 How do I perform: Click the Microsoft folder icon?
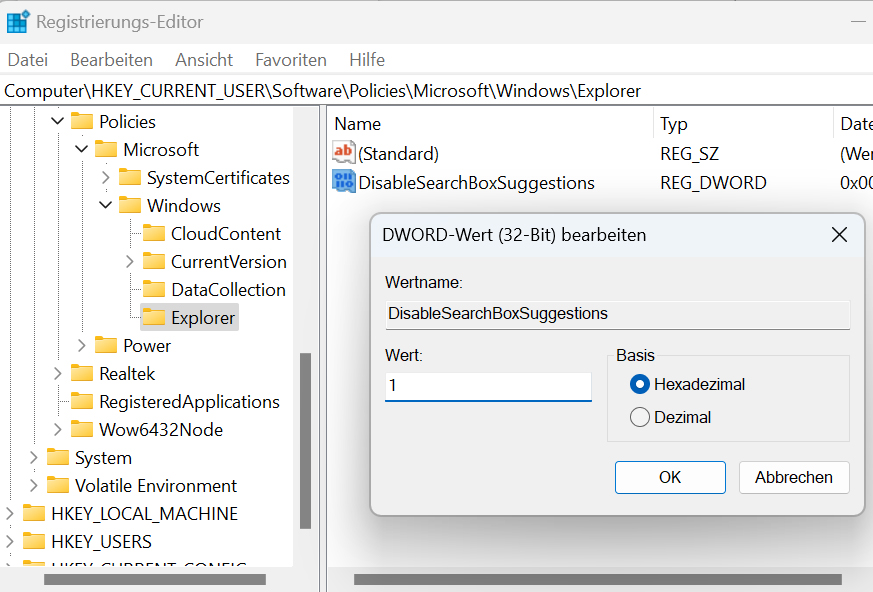click(106, 149)
